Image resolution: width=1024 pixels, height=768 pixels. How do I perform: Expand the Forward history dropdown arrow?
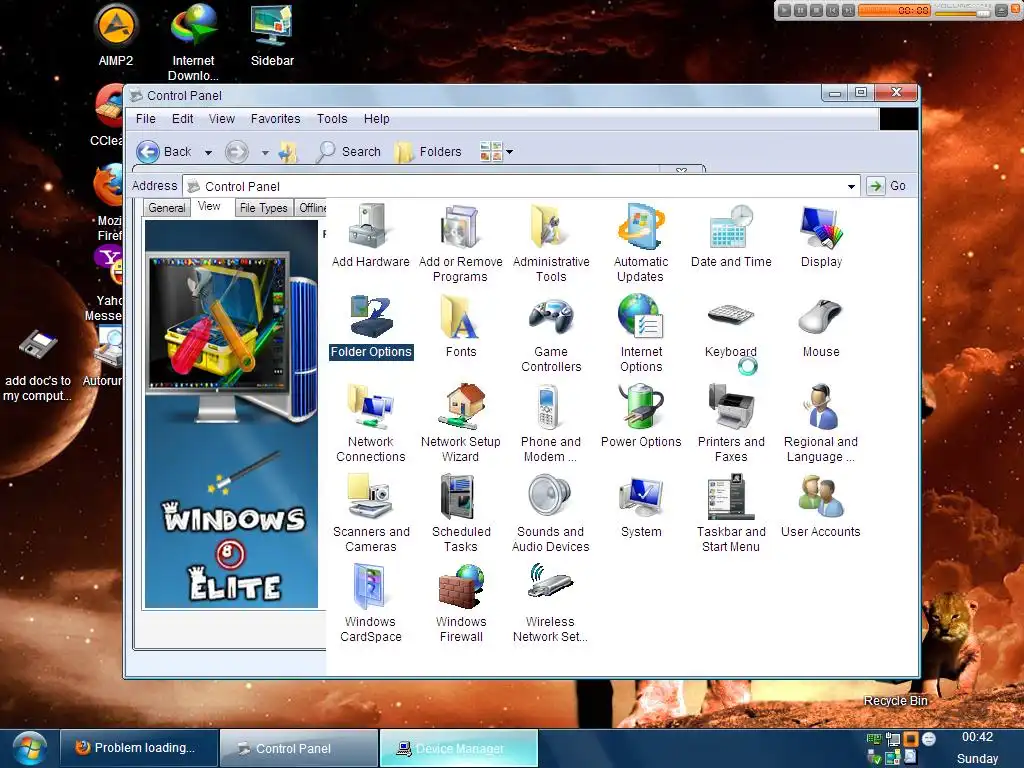coord(264,152)
